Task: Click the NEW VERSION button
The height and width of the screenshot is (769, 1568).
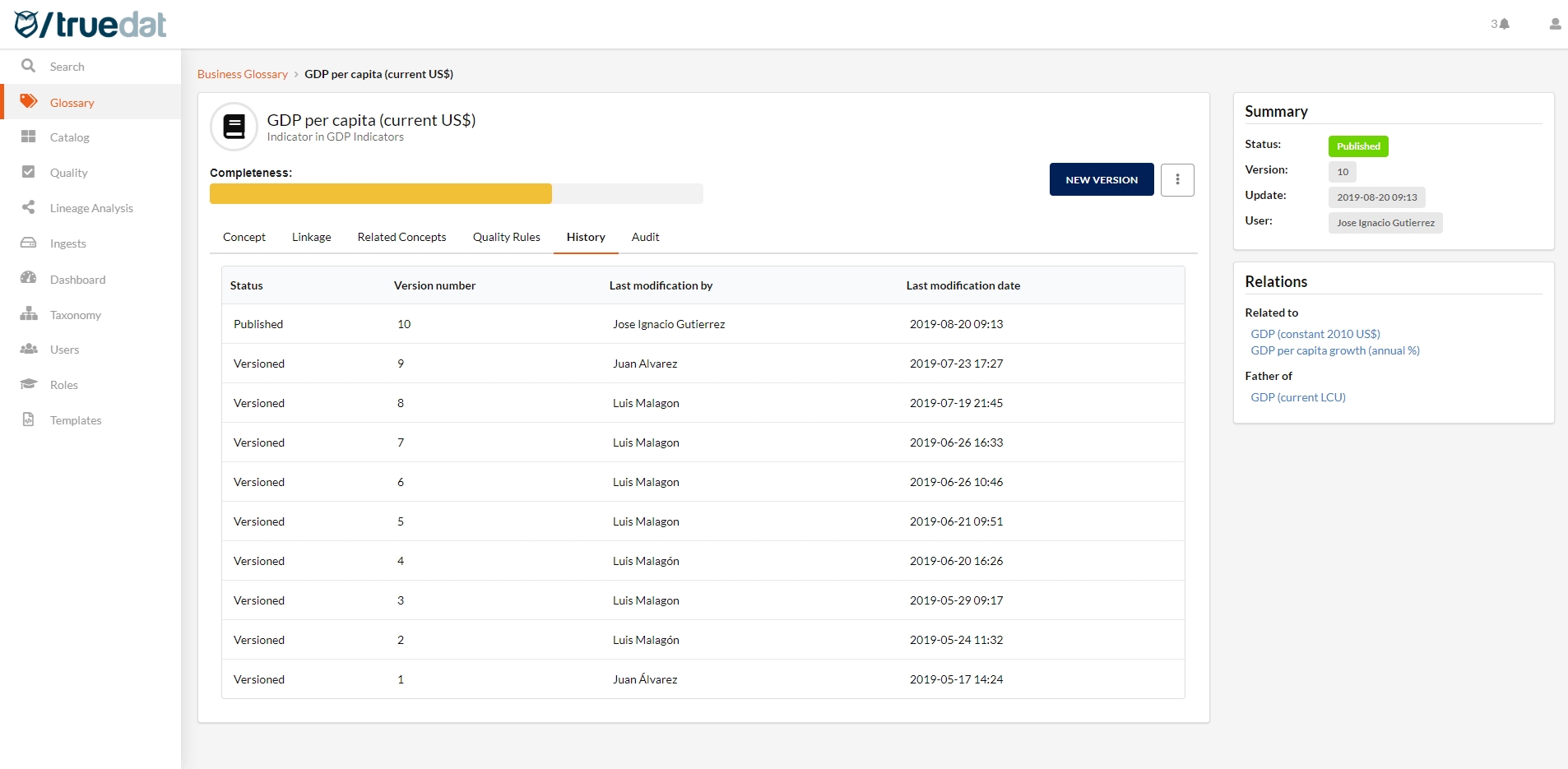Action: click(1101, 179)
